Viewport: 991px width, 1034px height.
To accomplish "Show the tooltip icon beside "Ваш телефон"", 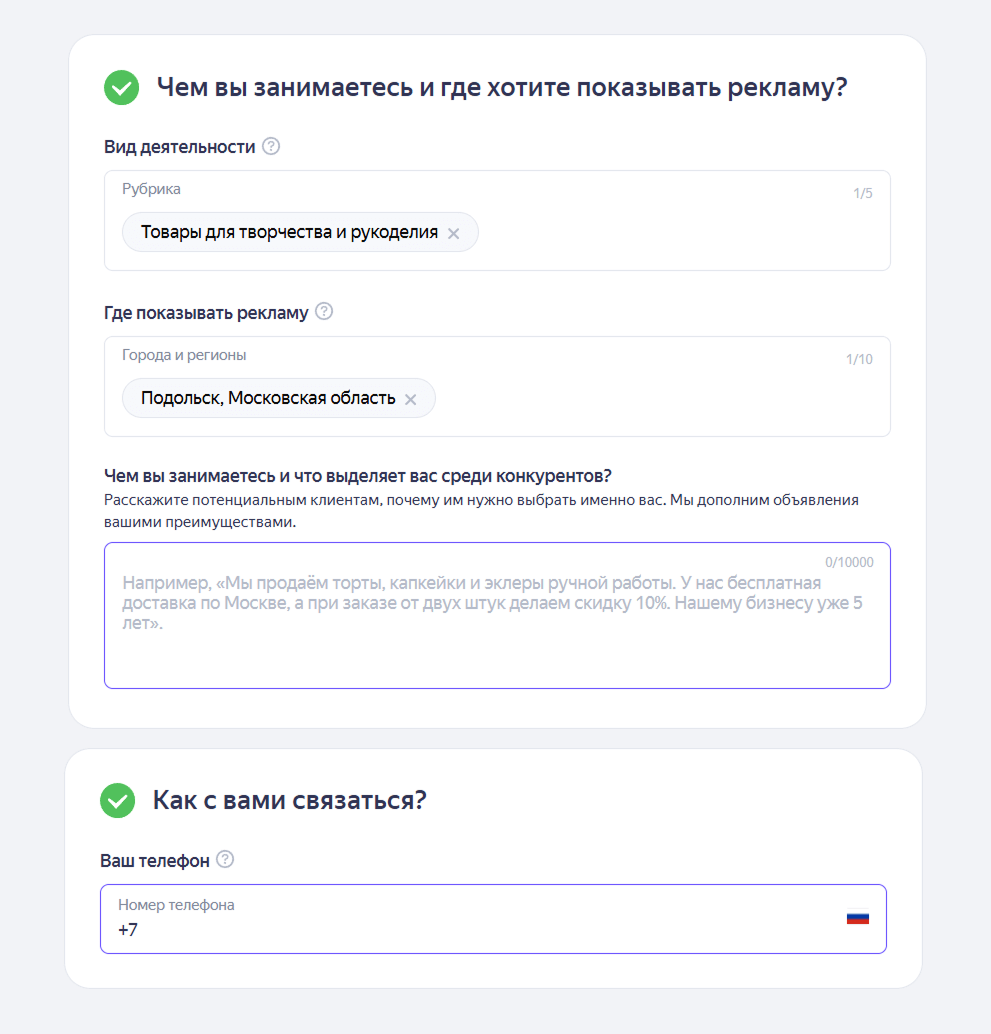I will pos(225,860).
